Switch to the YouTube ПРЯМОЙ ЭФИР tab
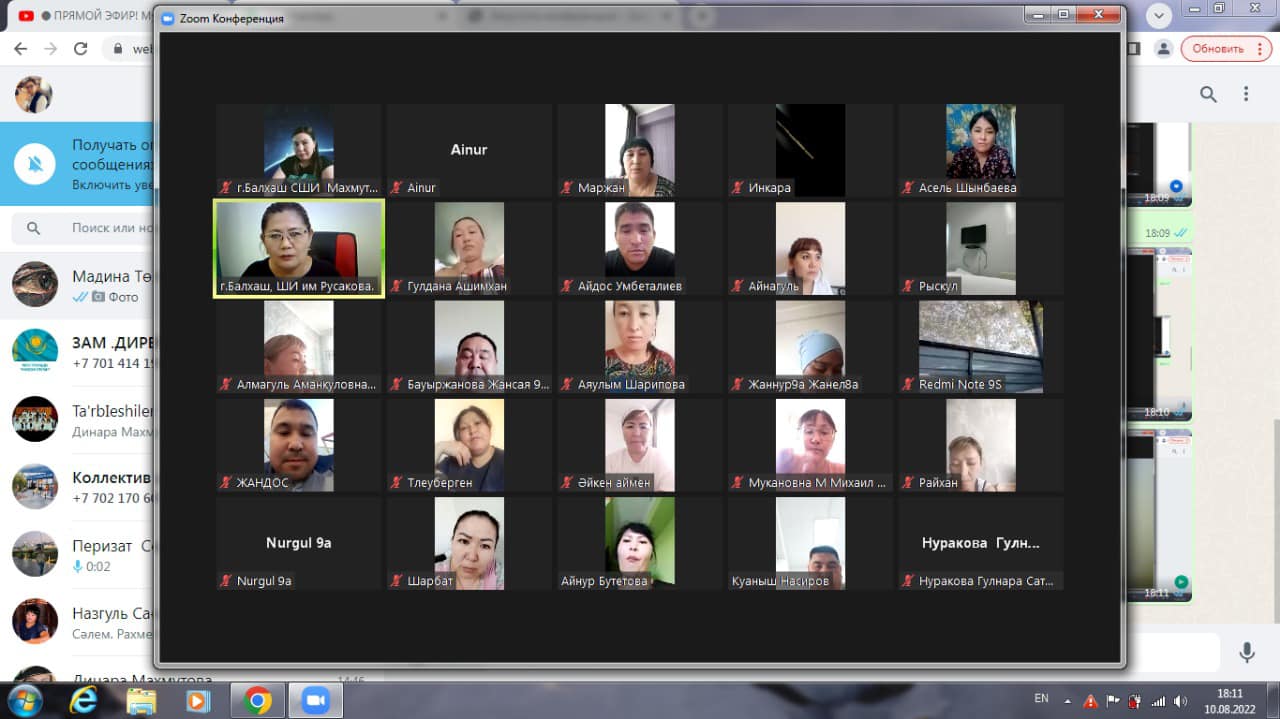 click(x=80, y=17)
